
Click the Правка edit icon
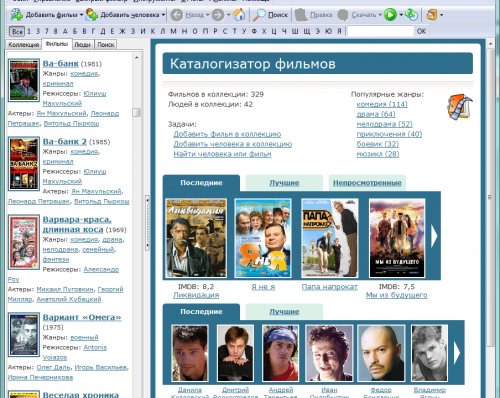[x=301, y=15]
